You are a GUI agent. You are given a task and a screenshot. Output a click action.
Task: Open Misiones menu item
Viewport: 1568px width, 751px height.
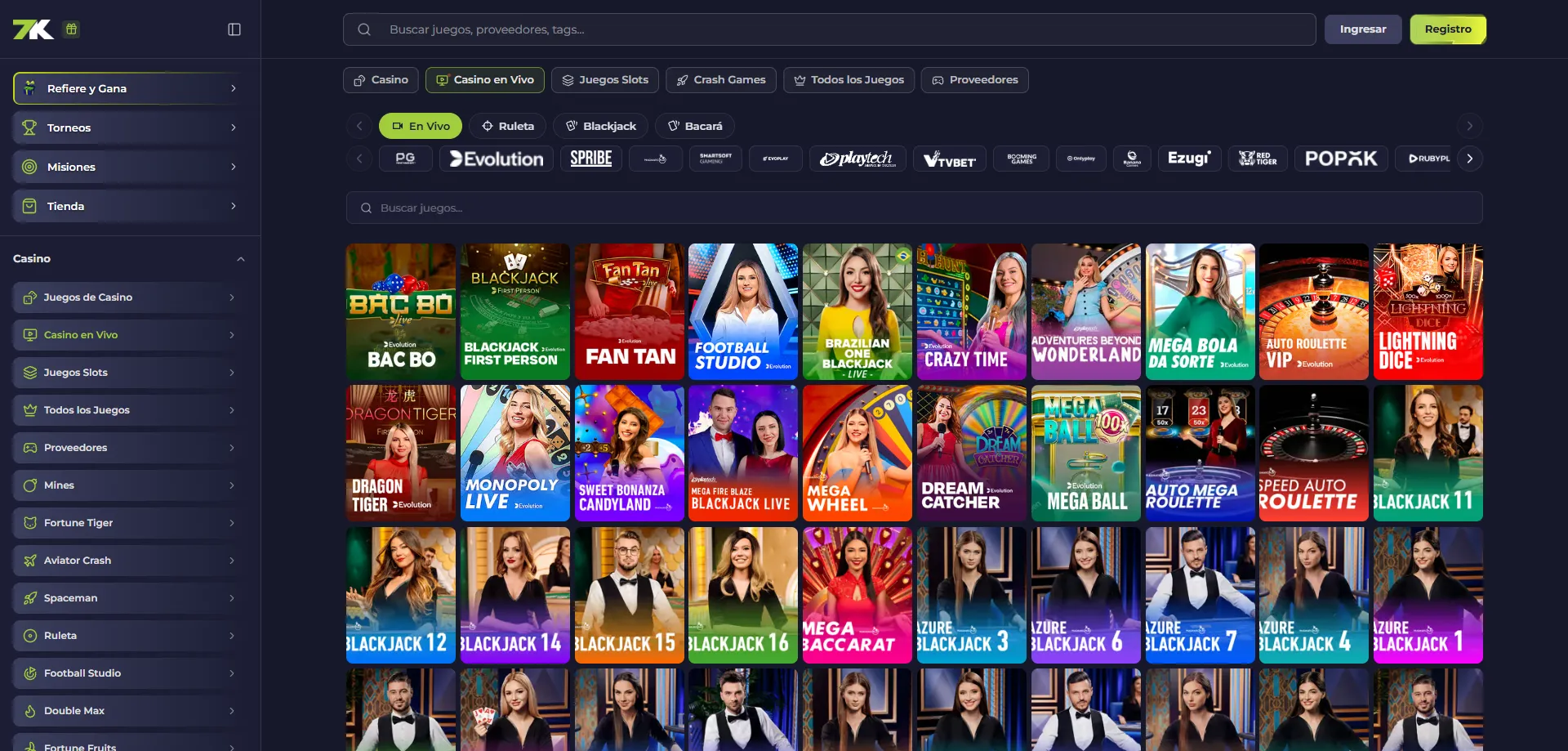pos(131,167)
